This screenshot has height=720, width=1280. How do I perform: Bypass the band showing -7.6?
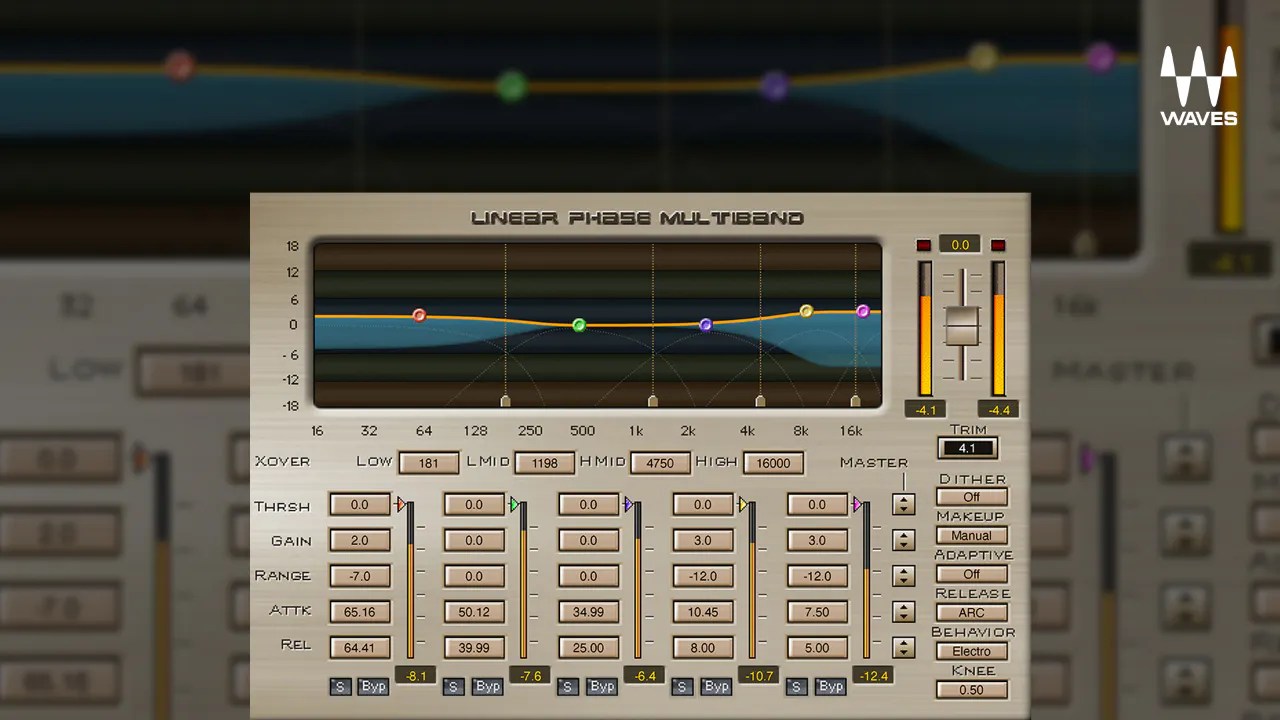487,686
